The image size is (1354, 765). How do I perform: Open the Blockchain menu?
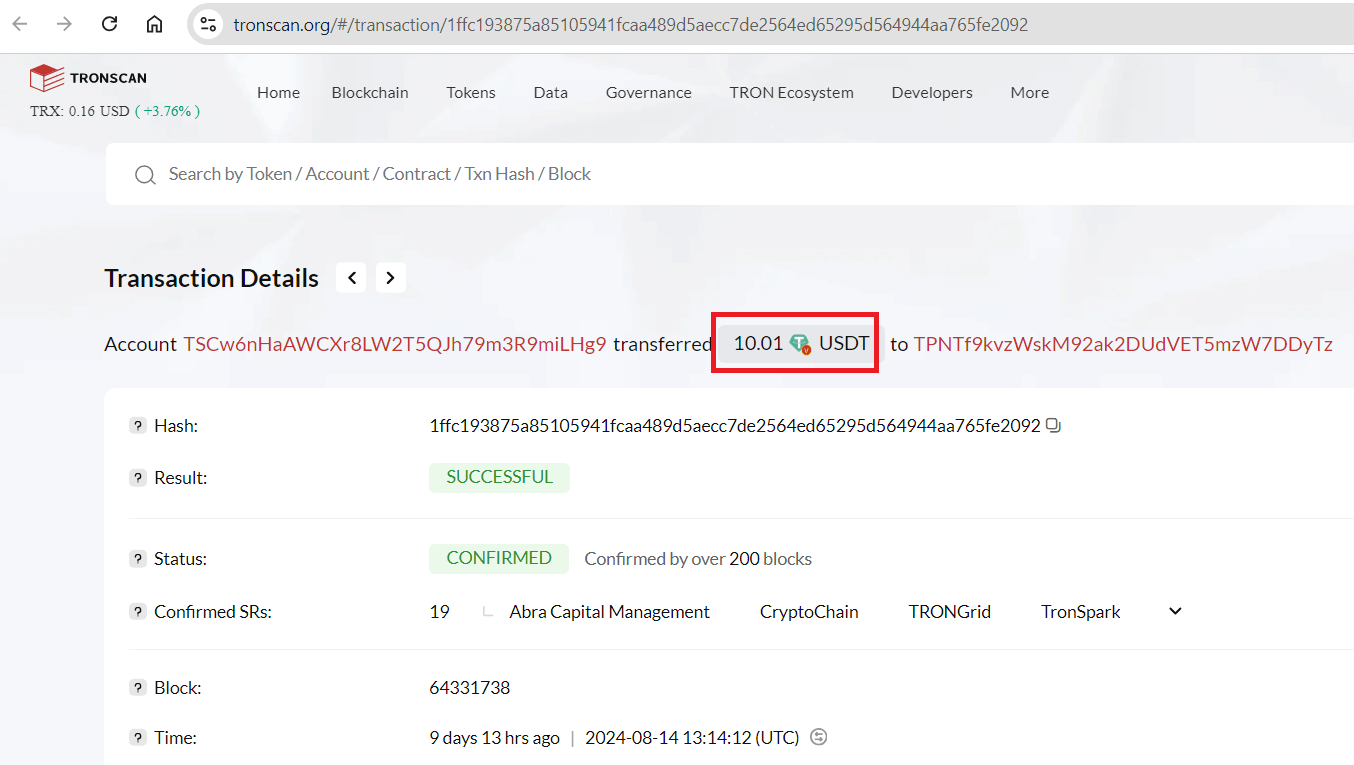click(x=370, y=92)
